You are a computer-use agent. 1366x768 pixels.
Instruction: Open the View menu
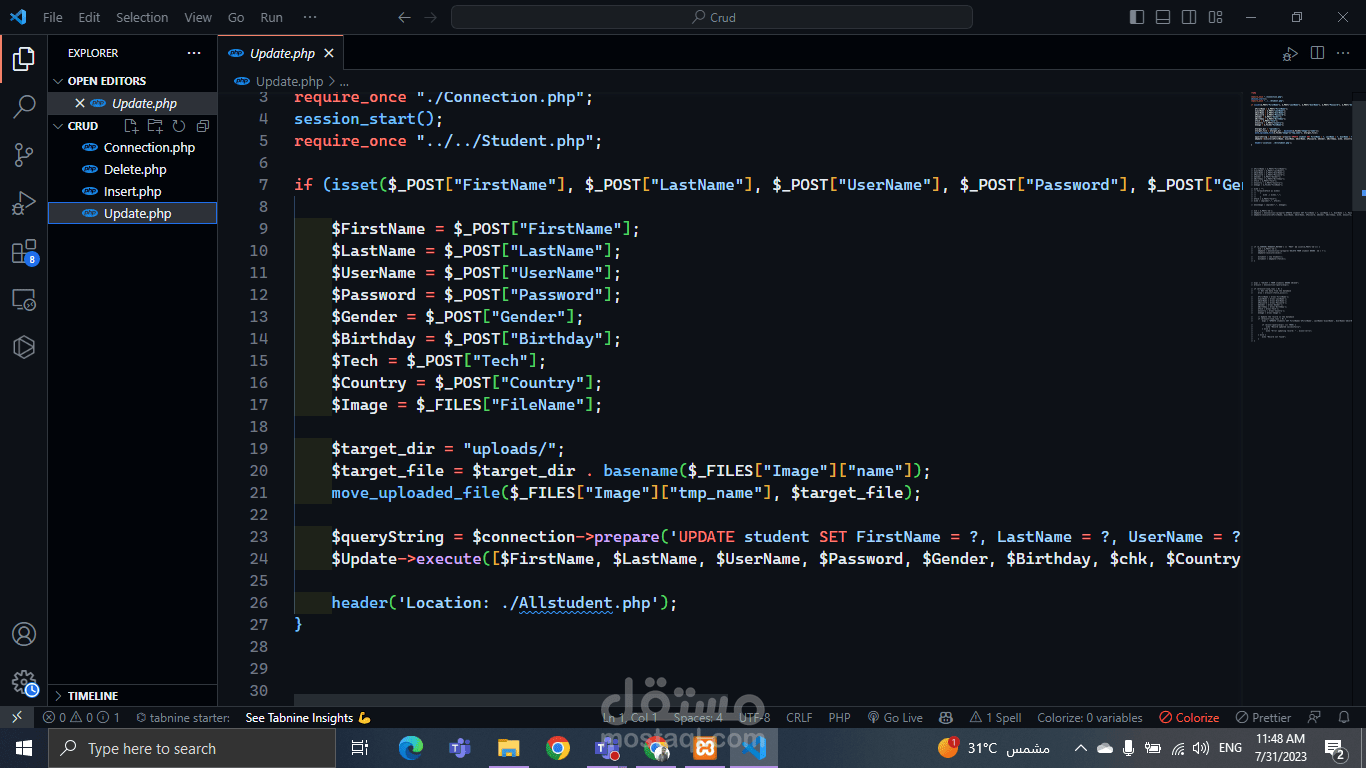[x=198, y=17]
